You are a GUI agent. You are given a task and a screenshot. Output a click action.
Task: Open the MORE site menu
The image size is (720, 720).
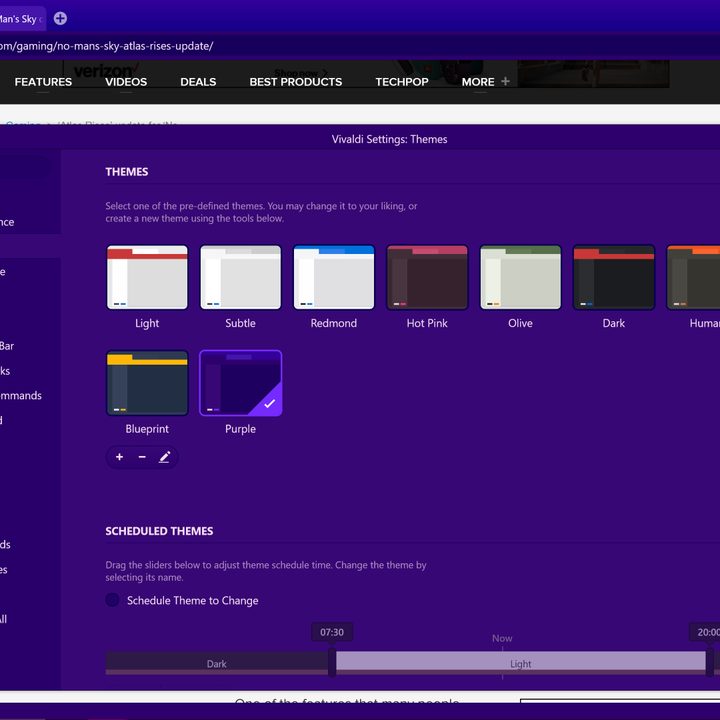(478, 82)
